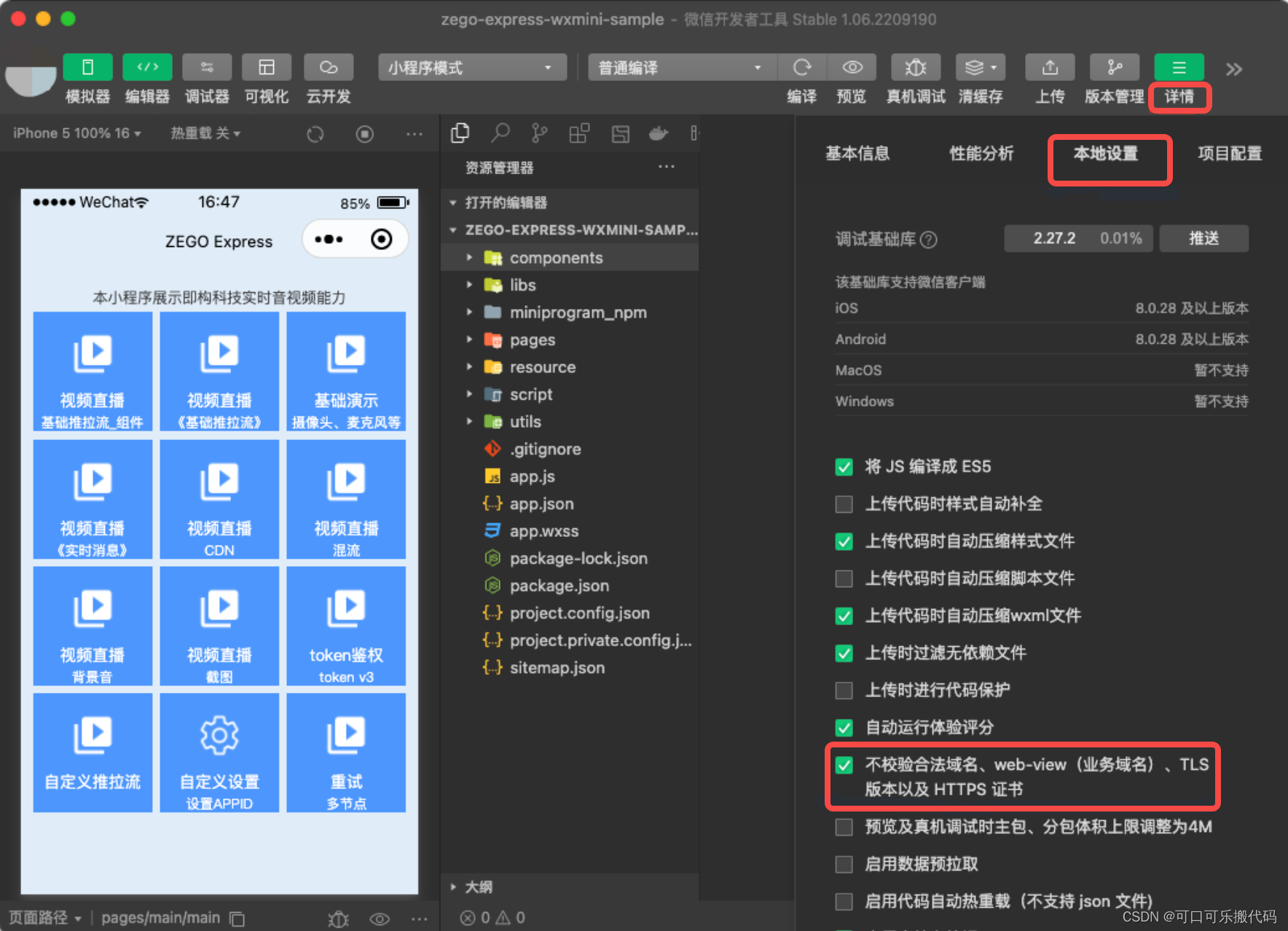The image size is (1288, 931).
Task: Open the 基础演示 摄像头、麦克风等 tile
Action: pos(346,372)
